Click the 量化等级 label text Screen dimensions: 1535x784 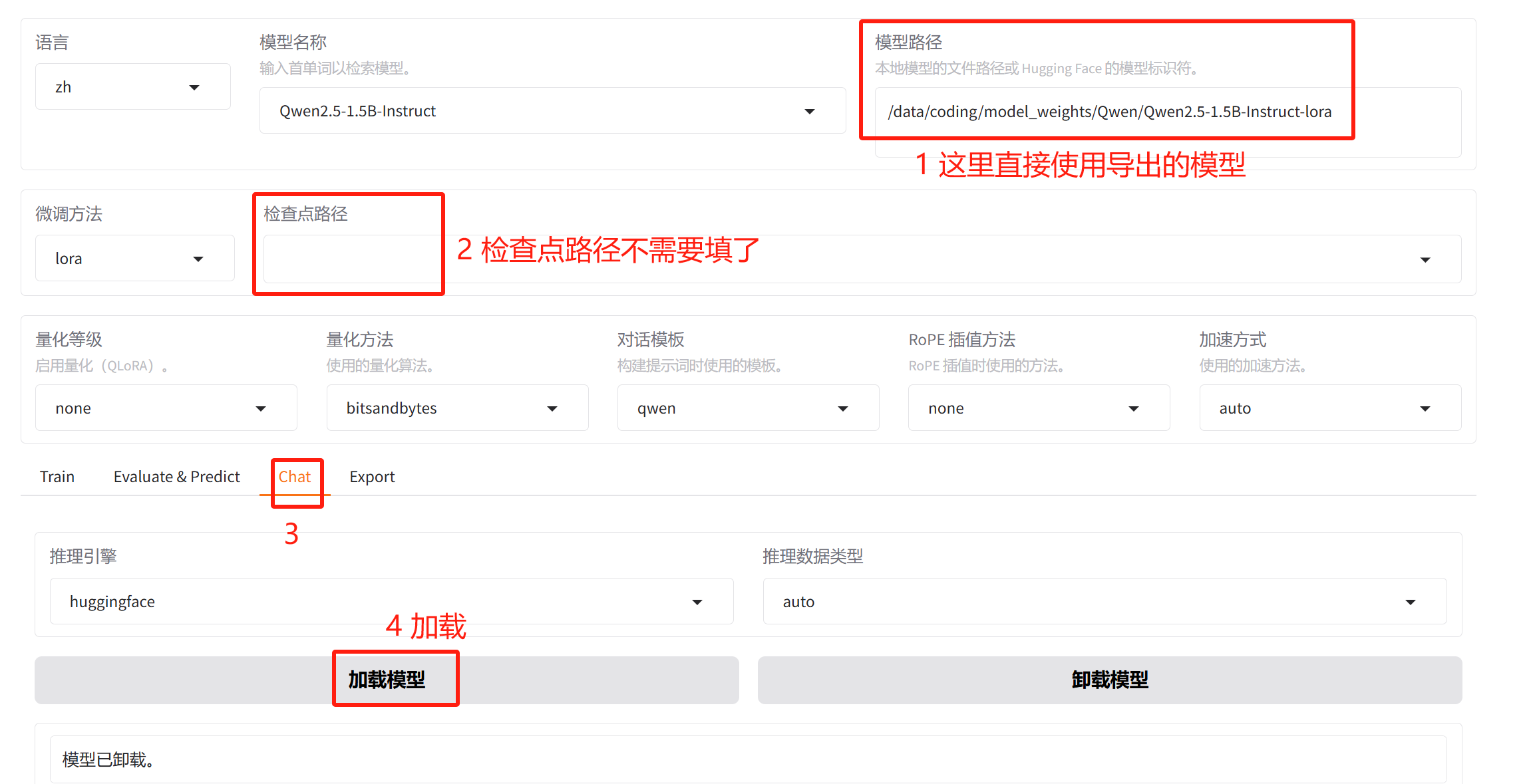[69, 340]
